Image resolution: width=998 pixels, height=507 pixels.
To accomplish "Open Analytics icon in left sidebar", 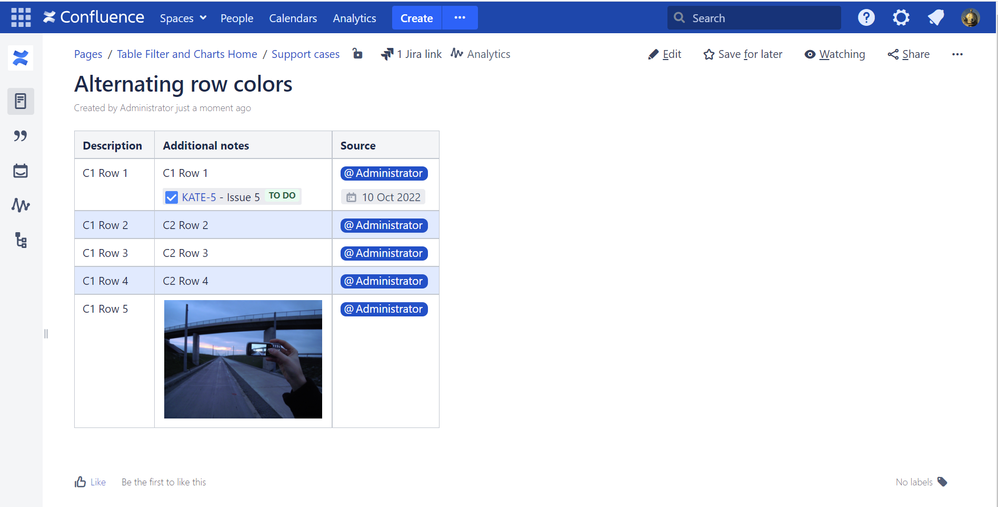I will click(20, 205).
